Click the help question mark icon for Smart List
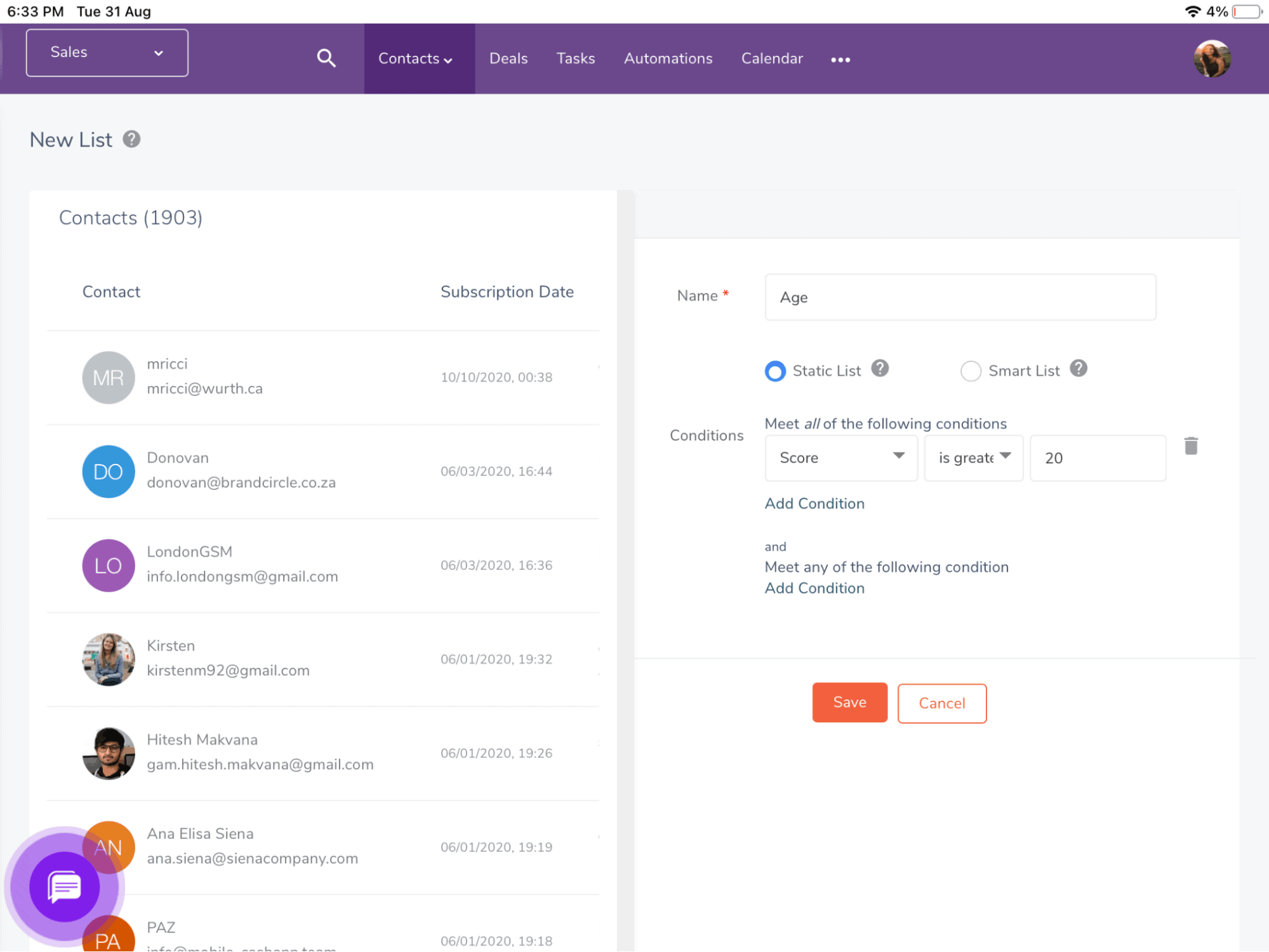The image size is (1269, 952). (x=1078, y=370)
